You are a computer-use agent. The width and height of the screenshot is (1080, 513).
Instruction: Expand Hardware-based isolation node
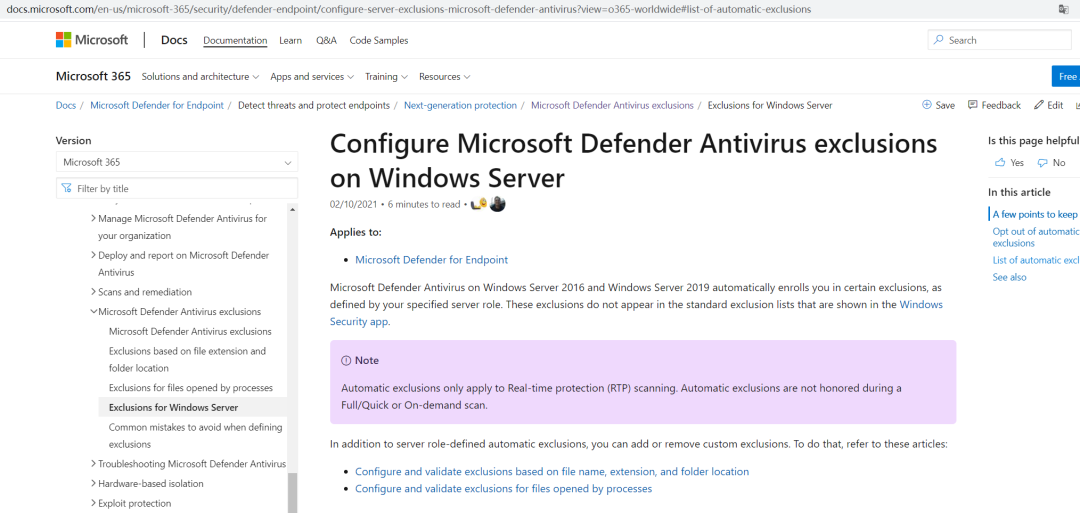click(x=94, y=483)
